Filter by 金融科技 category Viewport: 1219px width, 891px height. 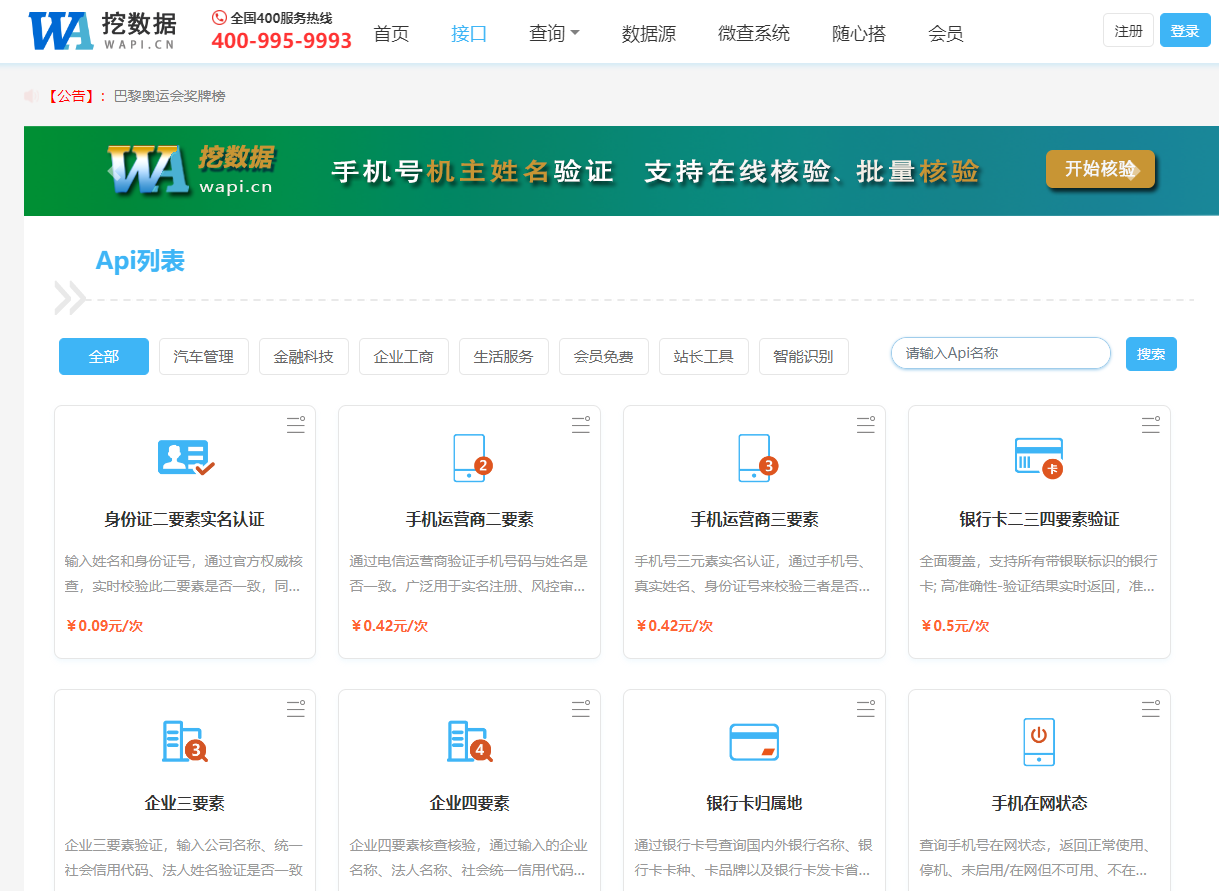pyautogui.click(x=304, y=356)
